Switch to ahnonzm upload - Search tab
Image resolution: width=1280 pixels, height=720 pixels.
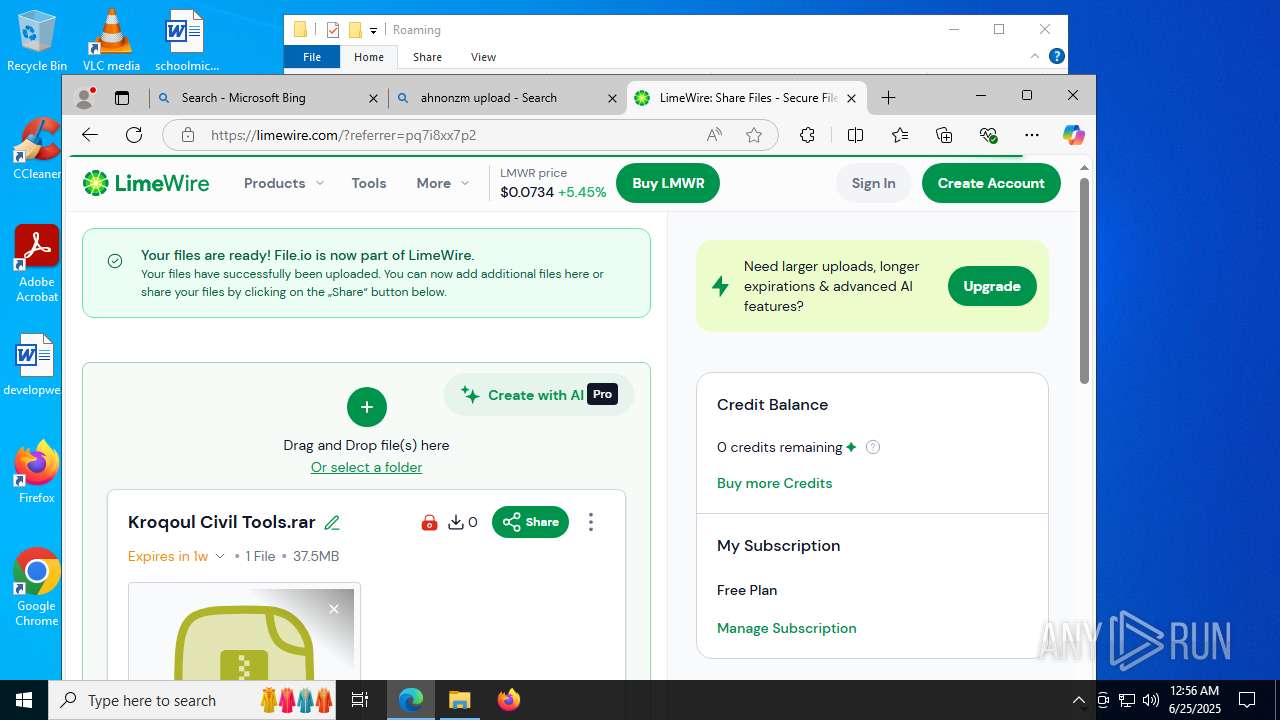[x=507, y=98]
